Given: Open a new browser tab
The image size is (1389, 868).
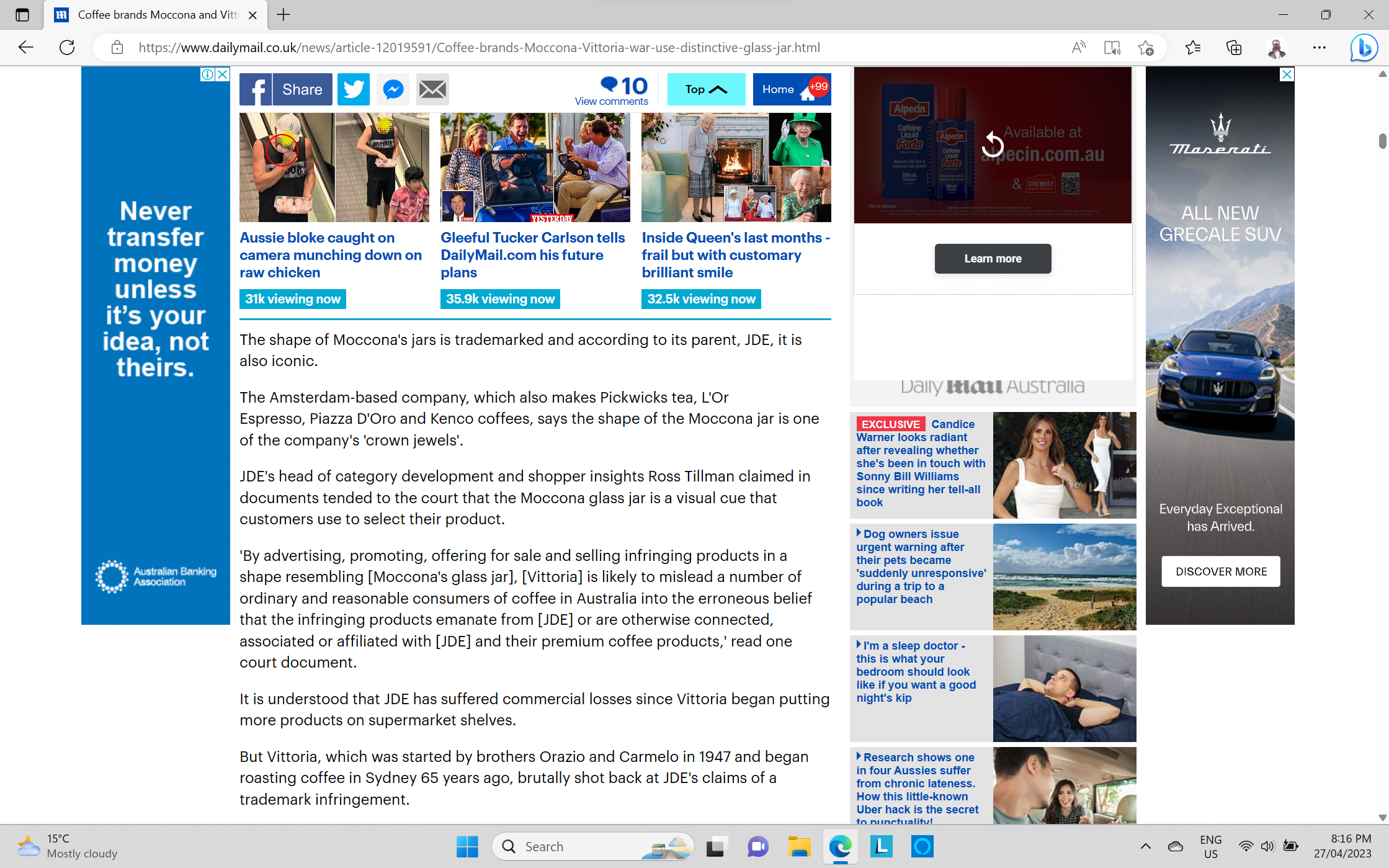Looking at the screenshot, I should (284, 15).
